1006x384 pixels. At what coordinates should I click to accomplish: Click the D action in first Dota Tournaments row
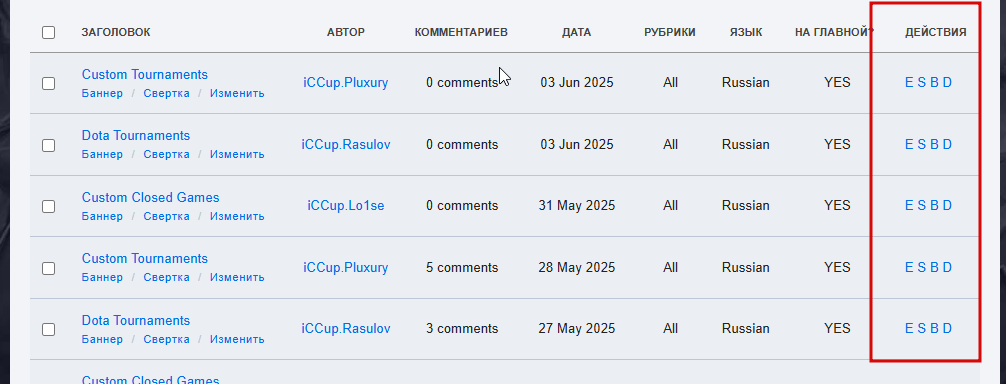(947, 144)
